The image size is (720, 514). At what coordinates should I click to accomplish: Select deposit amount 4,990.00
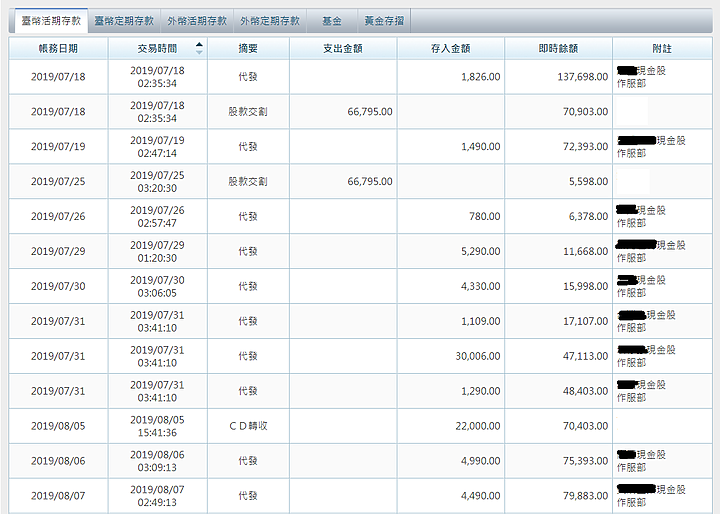tap(481, 461)
